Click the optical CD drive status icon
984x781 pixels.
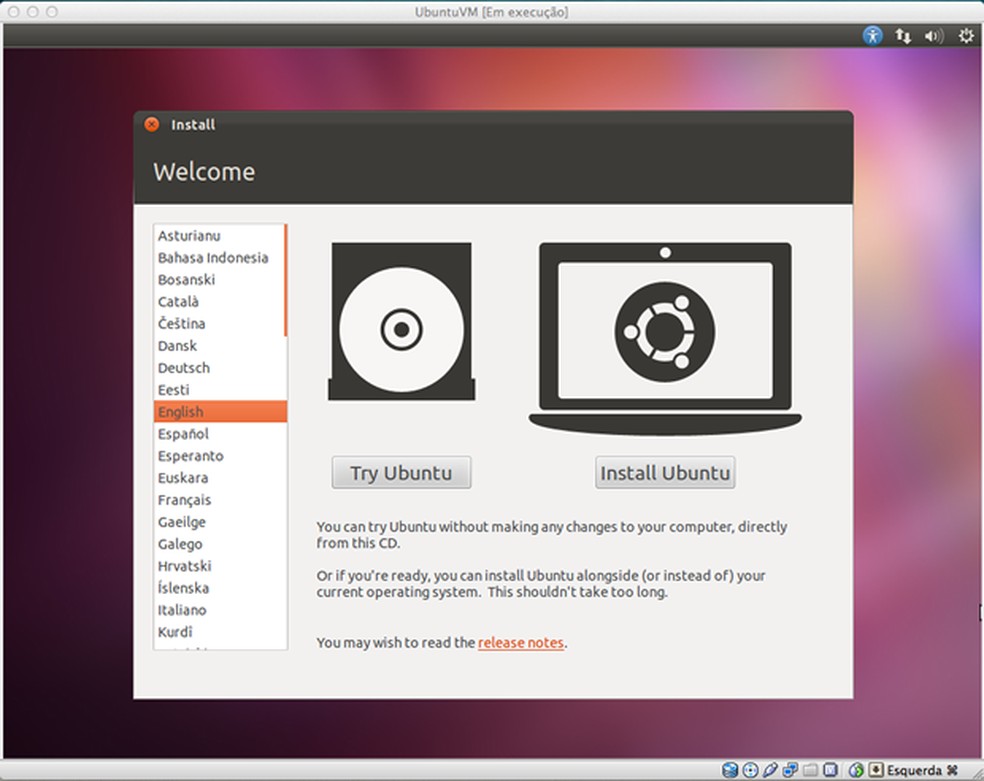751,770
